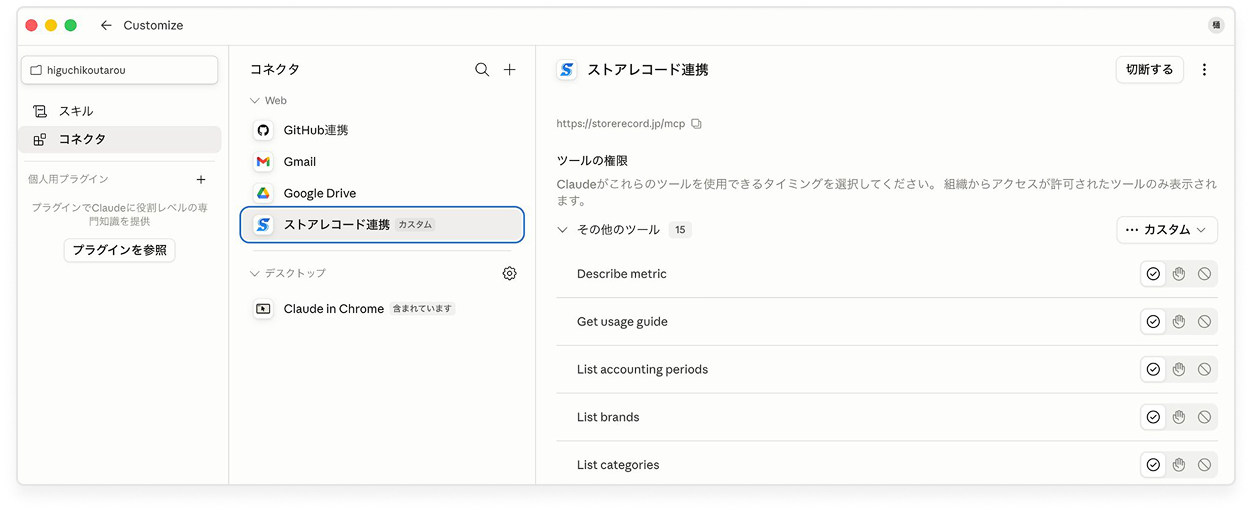Click the スキル sidebar icon
This screenshot has width=1252, height=512.
[x=40, y=111]
